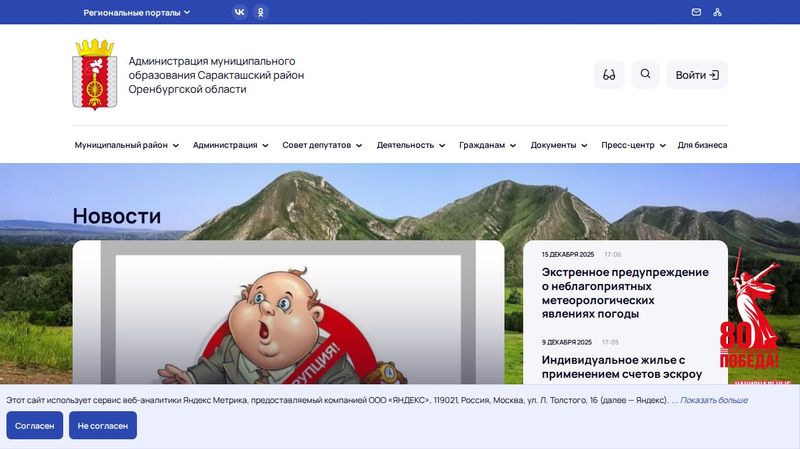Viewport: 800px width, 449px height.
Task: Open site search magnifier icon
Action: click(645, 75)
